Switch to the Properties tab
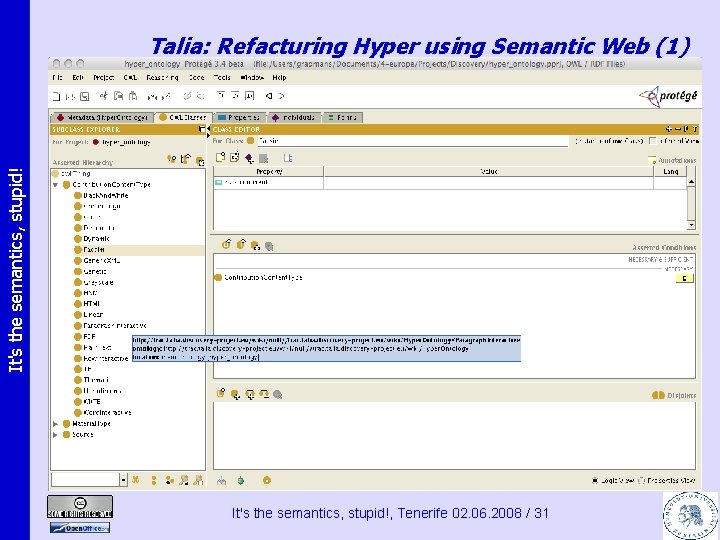Screen dimensions: 720x540 (x=239, y=118)
